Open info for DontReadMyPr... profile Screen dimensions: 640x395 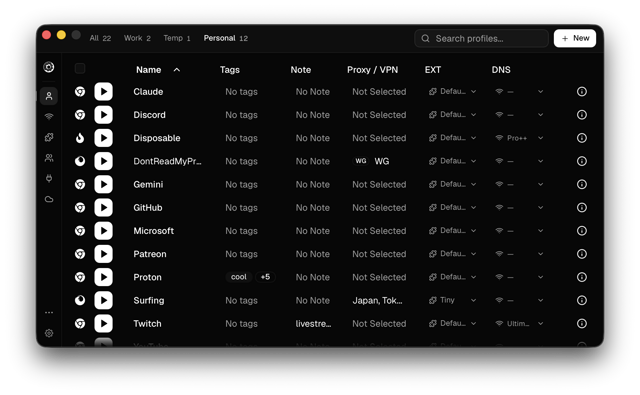click(x=582, y=161)
